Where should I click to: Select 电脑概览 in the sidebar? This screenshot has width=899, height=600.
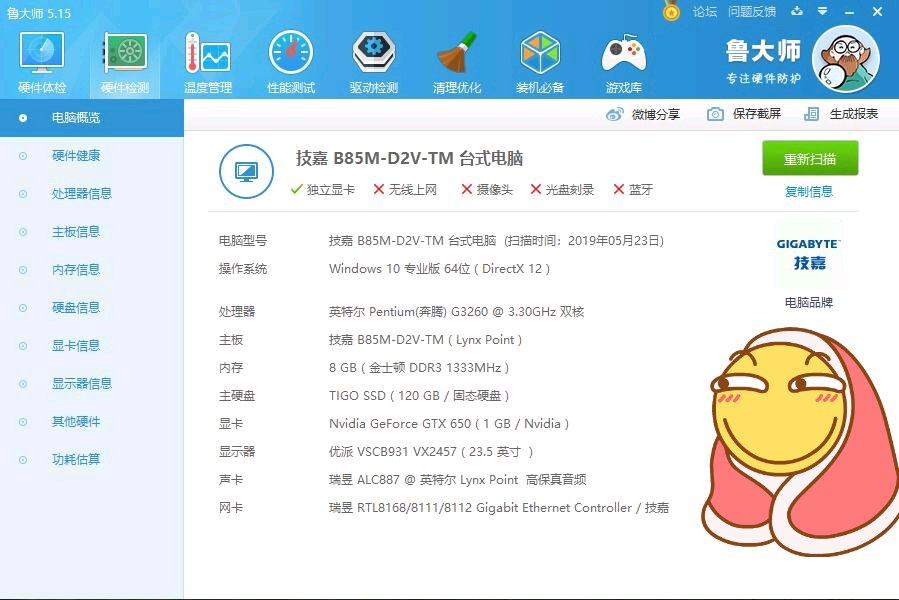pos(92,118)
